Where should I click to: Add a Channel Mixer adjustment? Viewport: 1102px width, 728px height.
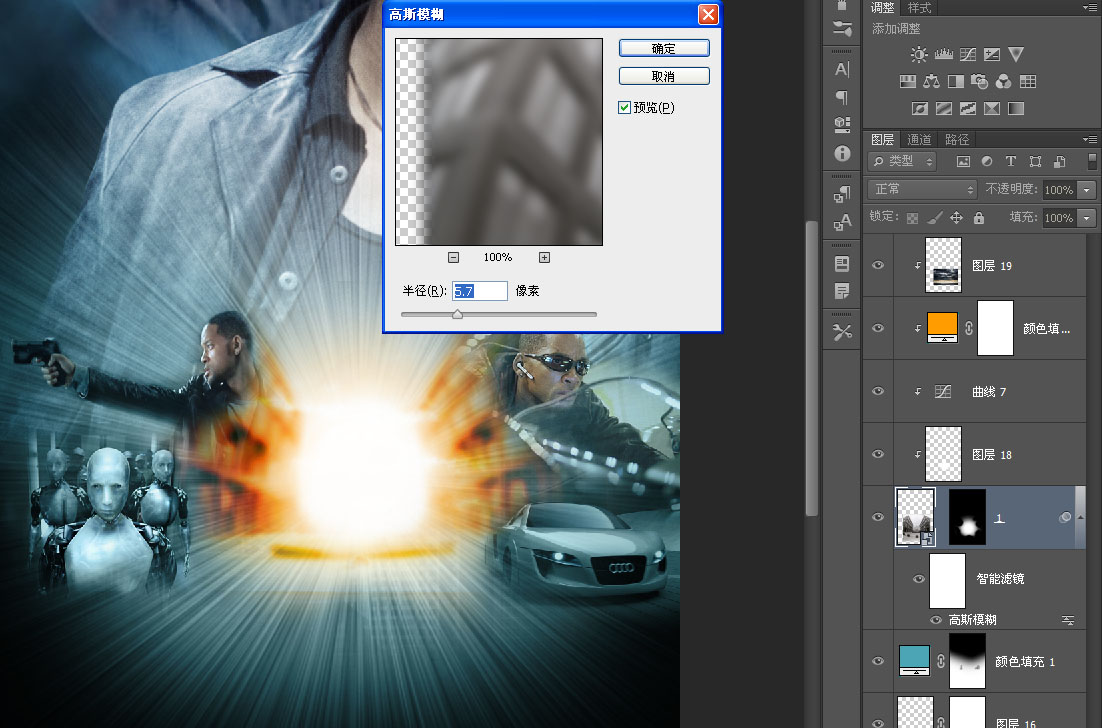(1004, 82)
